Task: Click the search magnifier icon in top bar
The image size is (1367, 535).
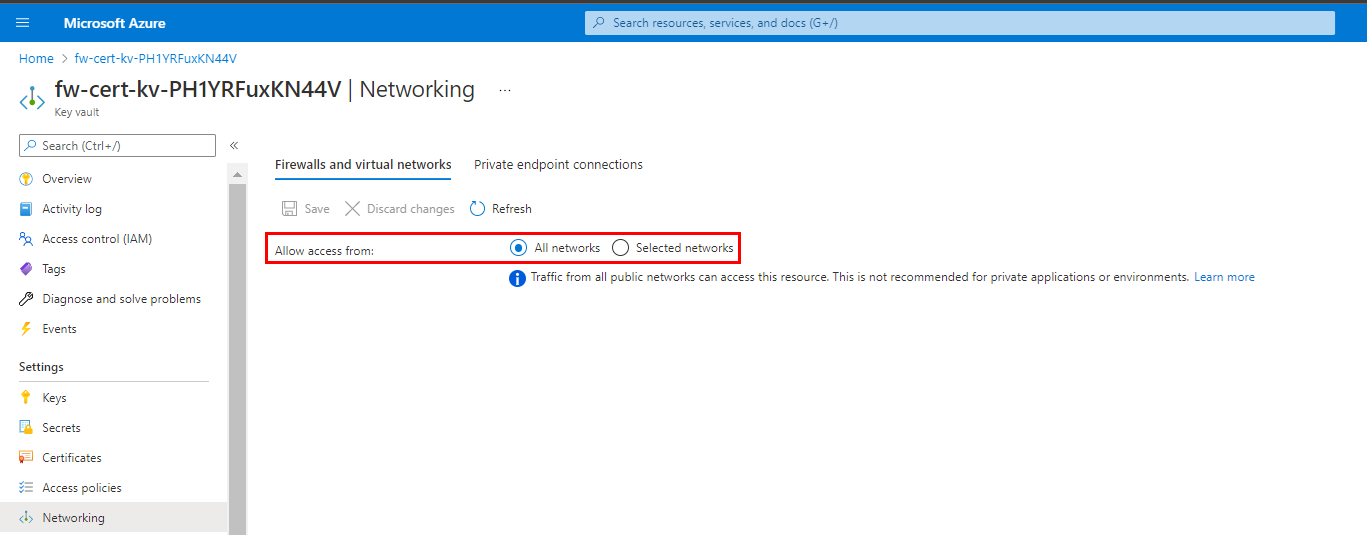Action: [599, 22]
